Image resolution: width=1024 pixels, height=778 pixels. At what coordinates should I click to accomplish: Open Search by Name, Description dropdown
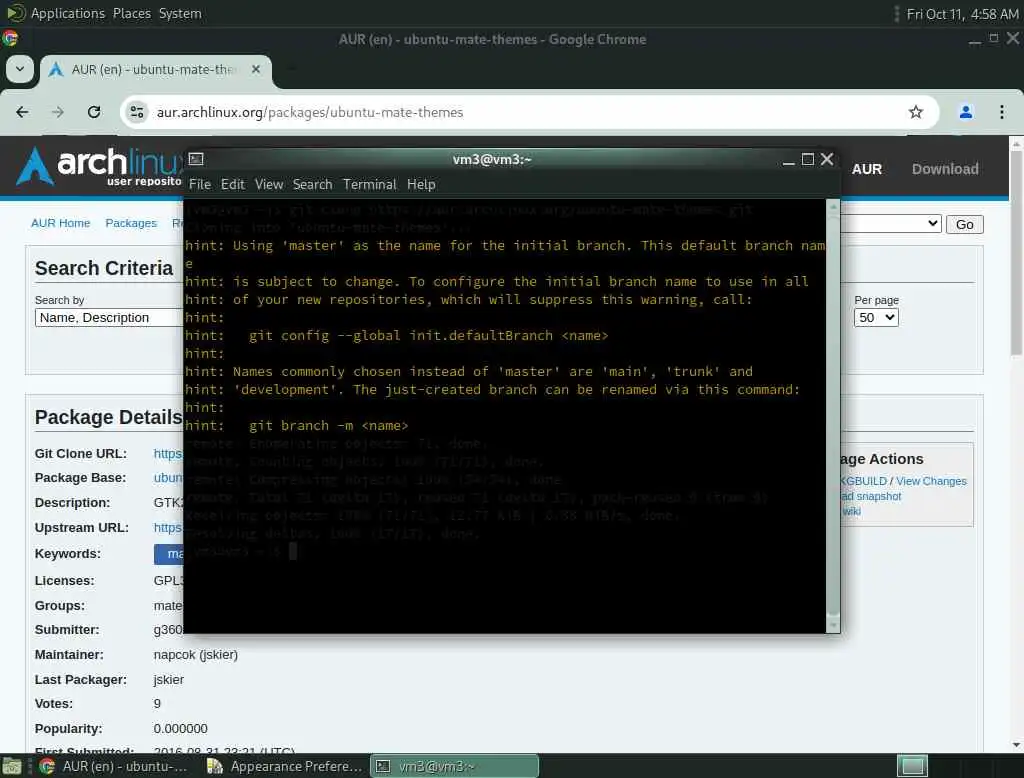(x=109, y=317)
